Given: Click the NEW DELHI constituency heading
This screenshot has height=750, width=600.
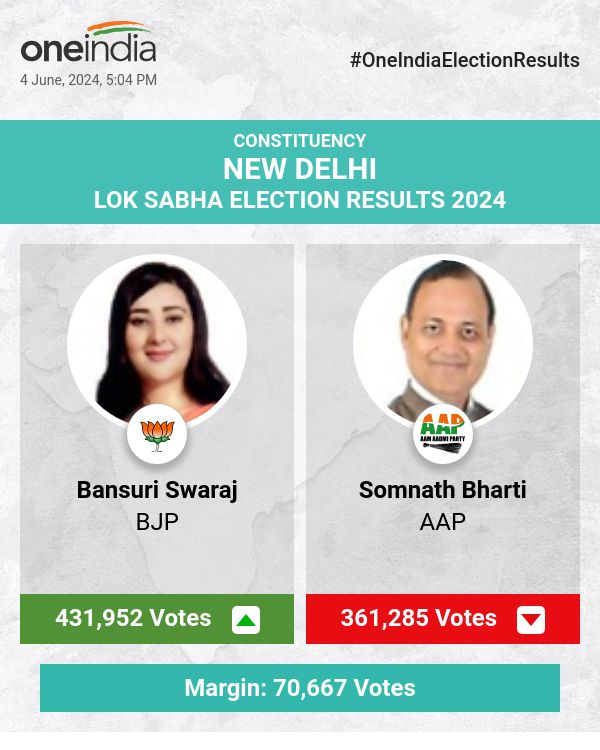Looking at the screenshot, I should [x=300, y=169].
